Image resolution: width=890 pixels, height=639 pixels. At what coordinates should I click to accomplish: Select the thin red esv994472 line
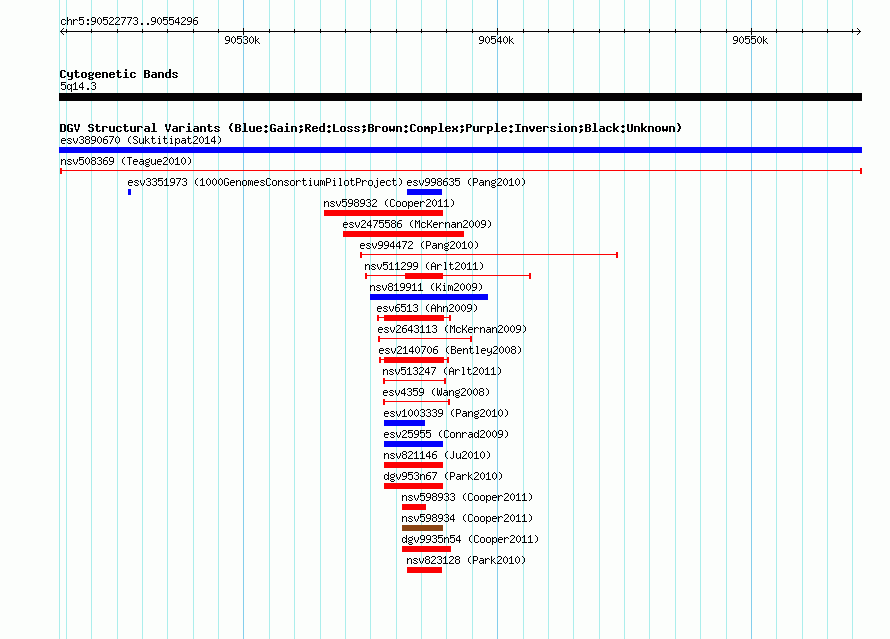click(489, 255)
